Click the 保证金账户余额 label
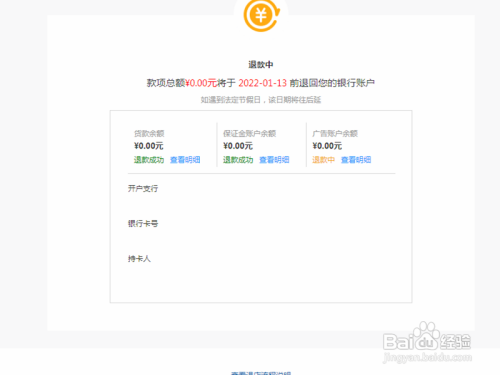Screen dimensions: 500x375 click(249, 134)
